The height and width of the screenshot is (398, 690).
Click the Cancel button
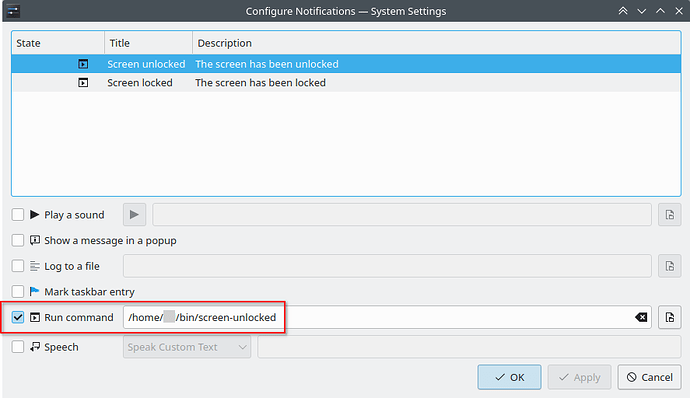click(650, 377)
